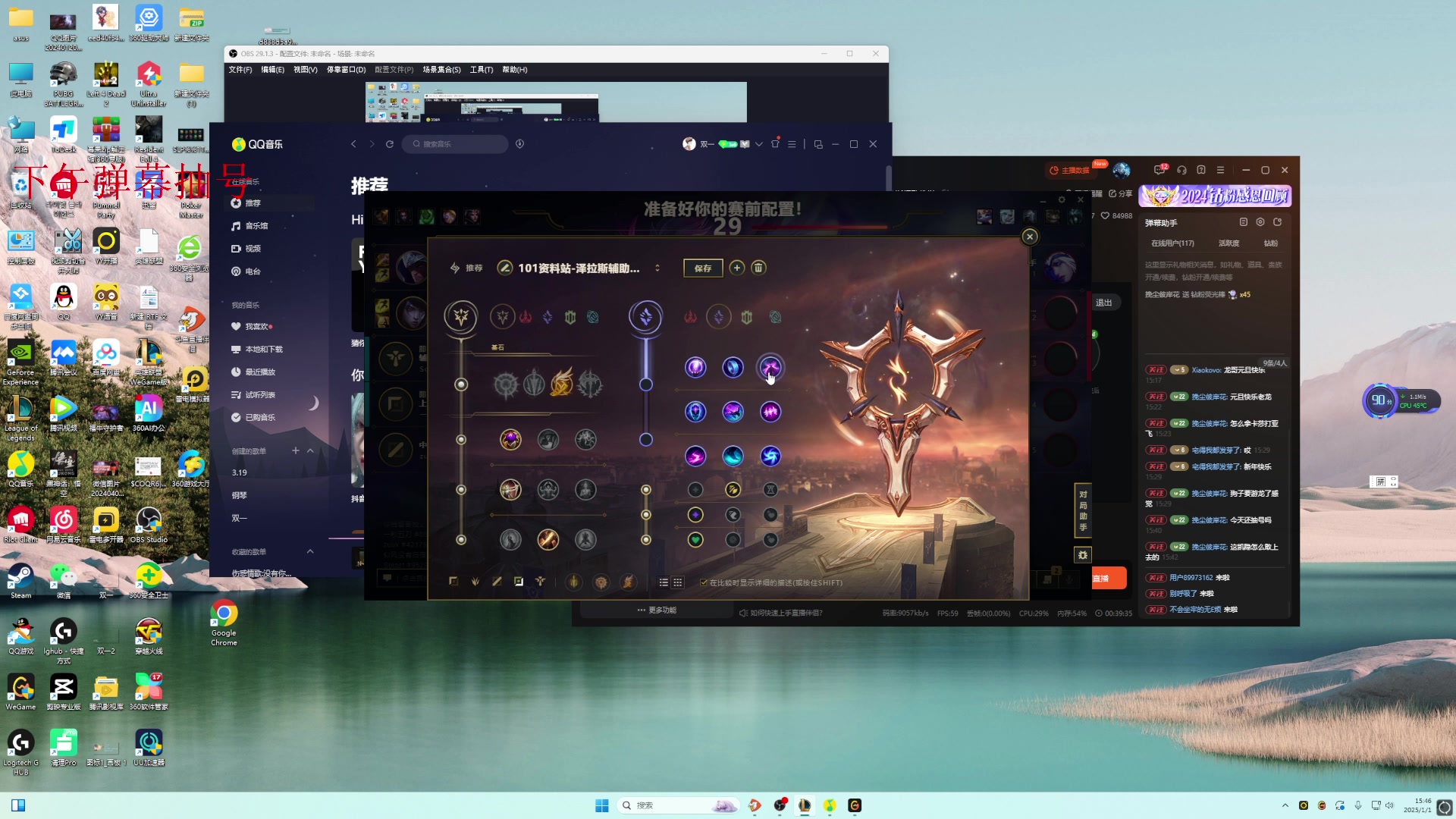The image size is (1456, 819).
Task: Open Google Chrome desktop shortcut
Action: (x=224, y=623)
